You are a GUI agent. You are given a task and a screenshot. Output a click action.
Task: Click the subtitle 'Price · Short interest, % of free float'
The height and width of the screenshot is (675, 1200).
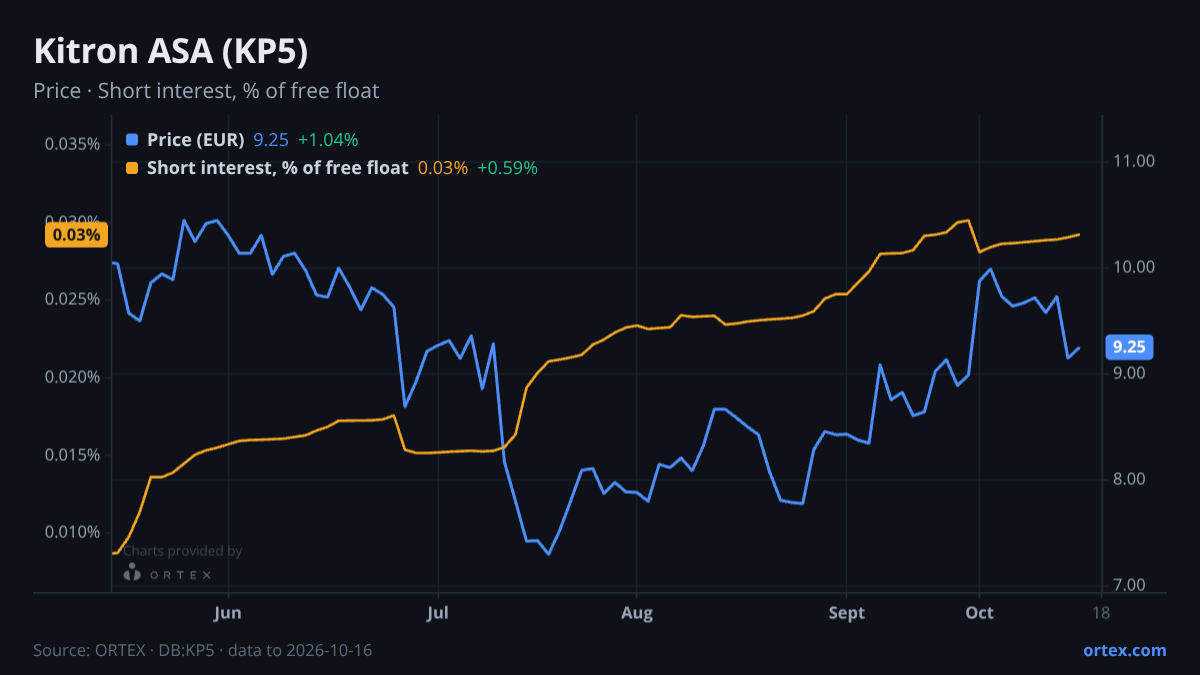(x=206, y=91)
